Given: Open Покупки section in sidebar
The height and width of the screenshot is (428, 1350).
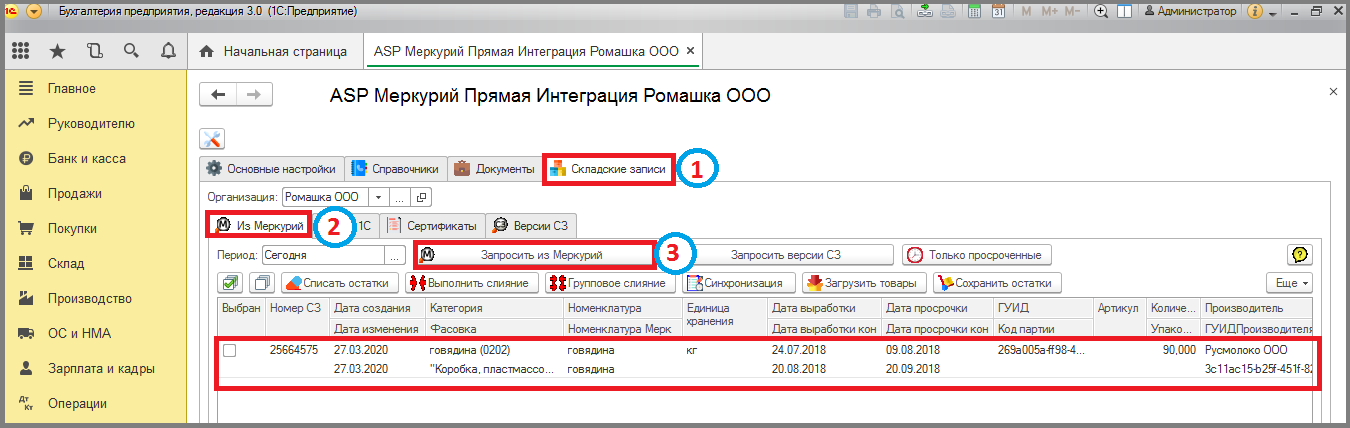Looking at the screenshot, I should point(73,229).
